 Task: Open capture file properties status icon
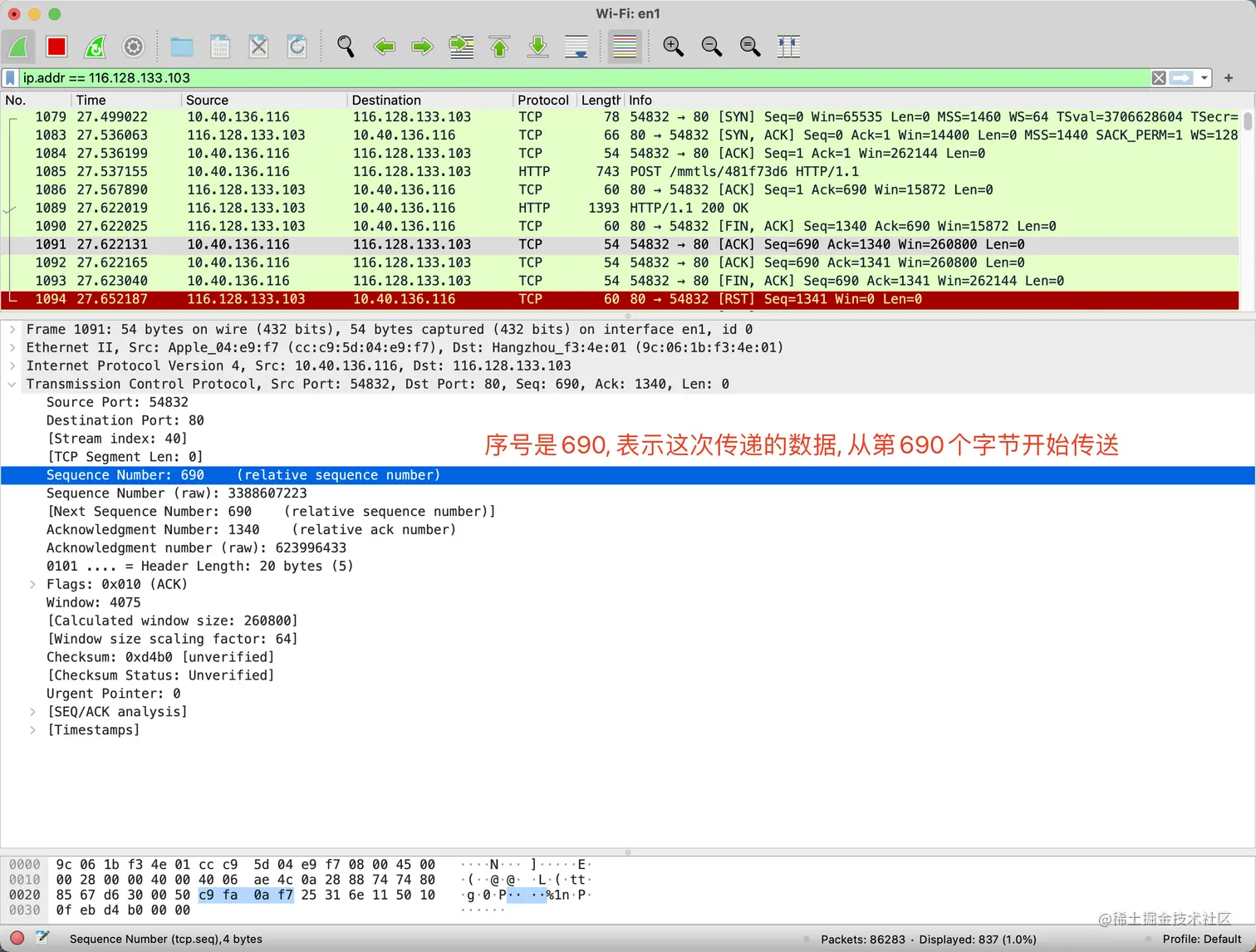(42, 939)
